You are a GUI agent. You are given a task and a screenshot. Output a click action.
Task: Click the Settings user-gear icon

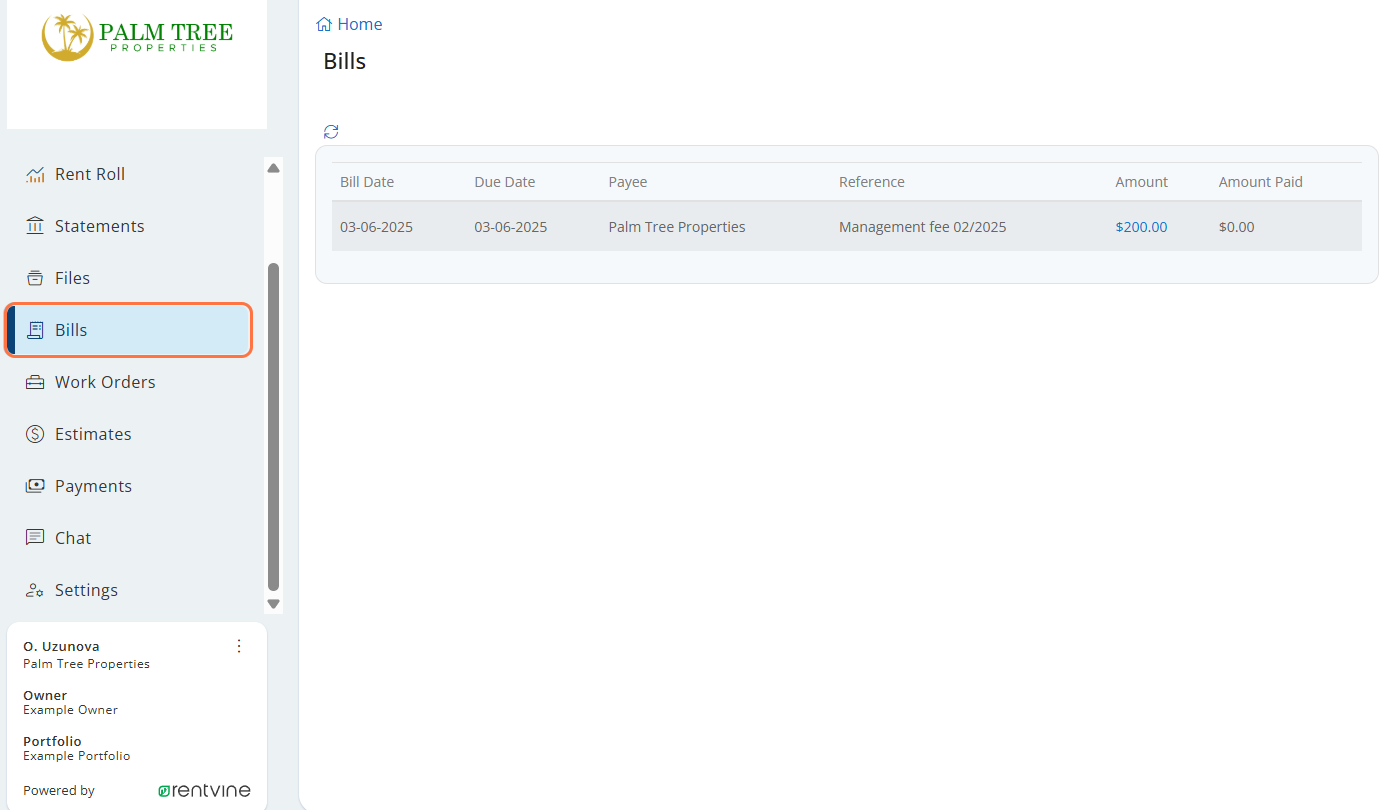click(35, 590)
